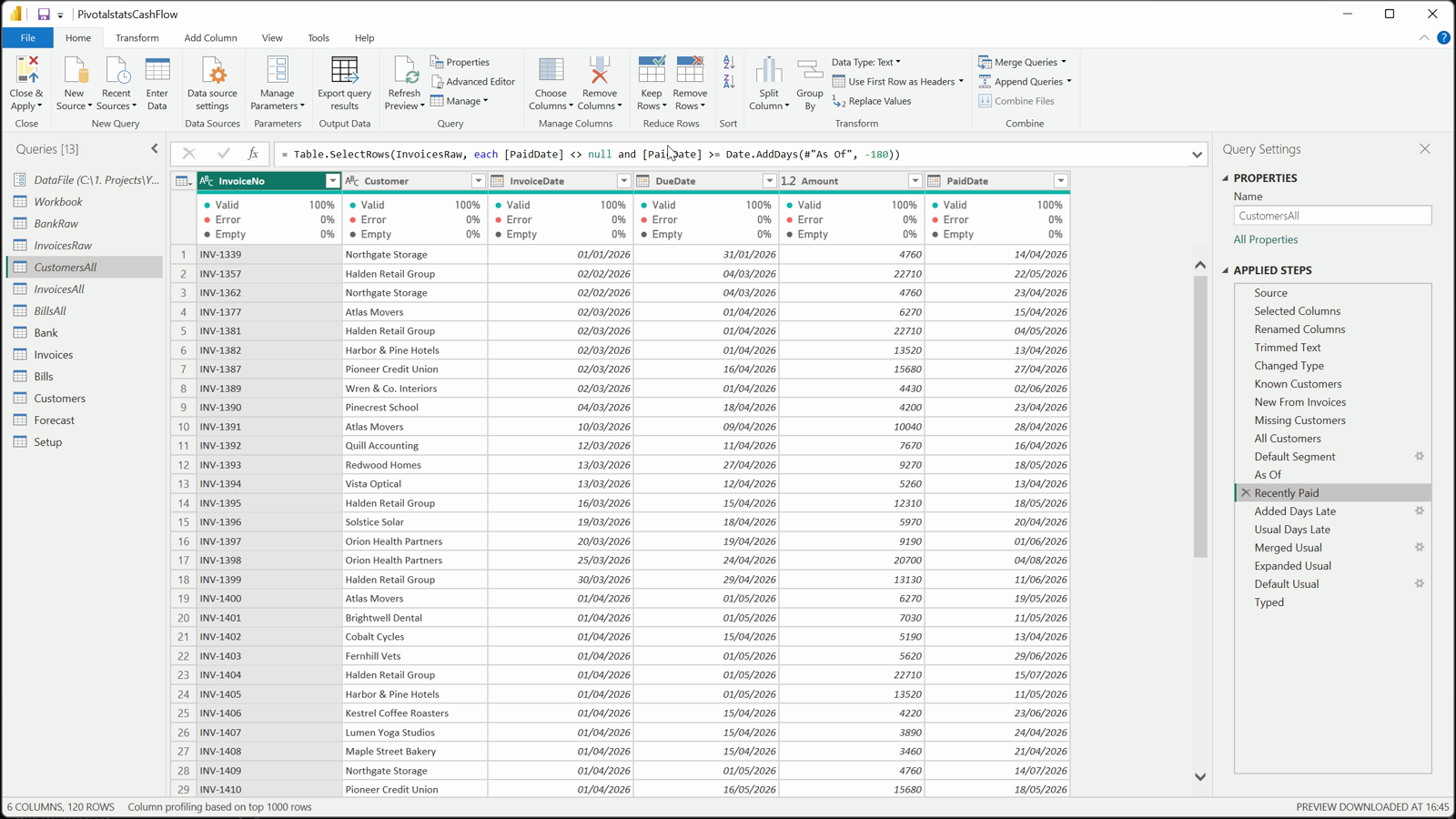Image resolution: width=1456 pixels, height=819 pixels.
Task: Open the Advanced Editor
Action: [x=473, y=82]
